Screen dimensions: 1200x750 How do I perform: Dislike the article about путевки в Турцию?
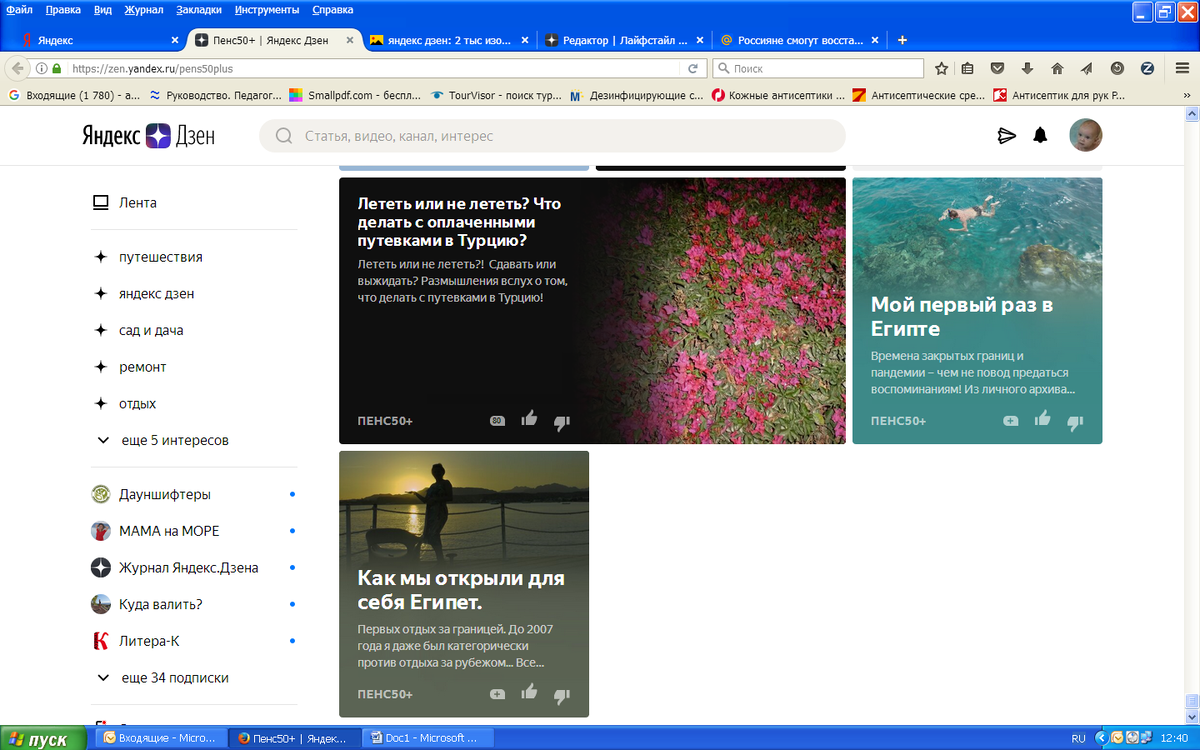[561, 421]
